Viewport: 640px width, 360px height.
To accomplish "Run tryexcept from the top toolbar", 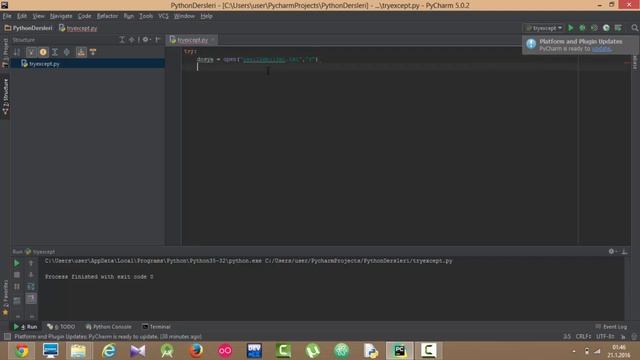I will (x=571, y=28).
